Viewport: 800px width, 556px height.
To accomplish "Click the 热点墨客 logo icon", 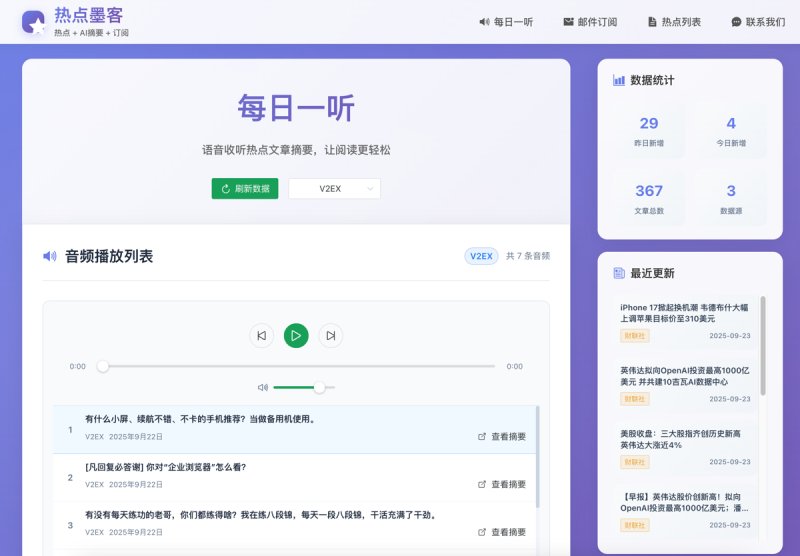I will [x=34, y=22].
